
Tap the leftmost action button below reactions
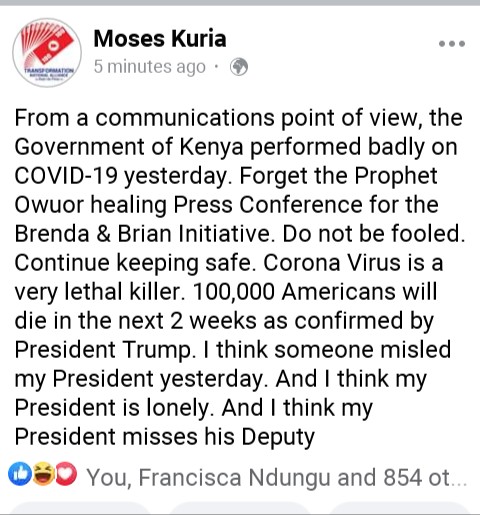pos(80,508)
